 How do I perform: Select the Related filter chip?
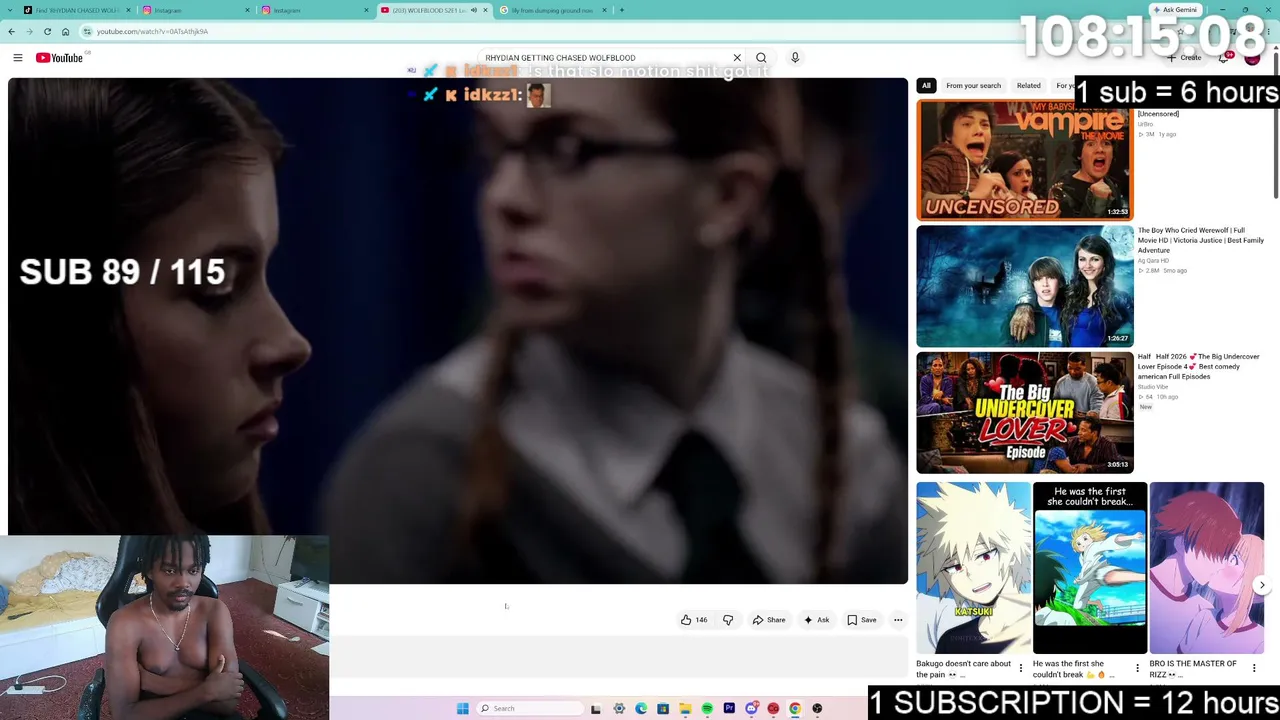(1028, 86)
